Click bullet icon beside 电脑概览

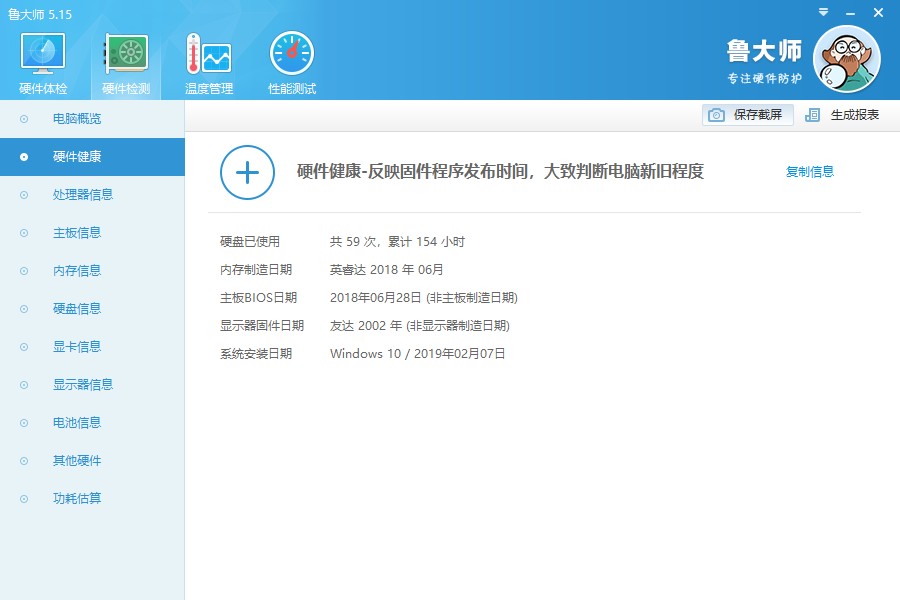pyautogui.click(x=24, y=119)
